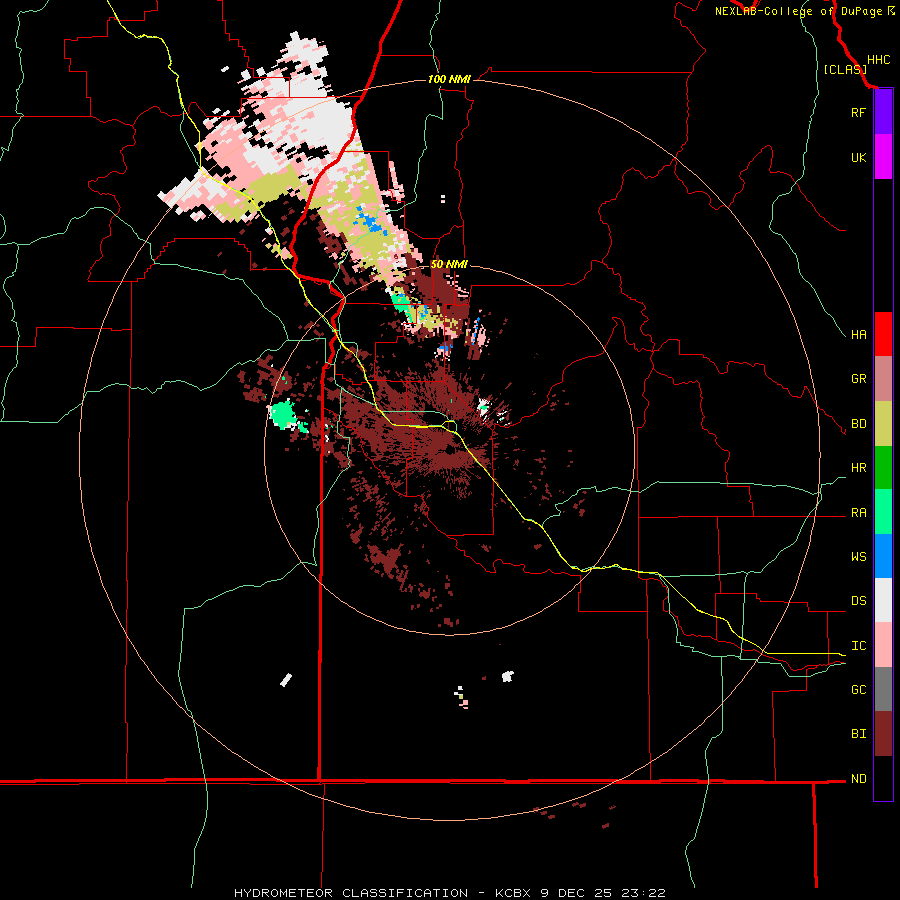Click the red HA legend color swatch
This screenshot has height=900, width=900.
click(883, 334)
